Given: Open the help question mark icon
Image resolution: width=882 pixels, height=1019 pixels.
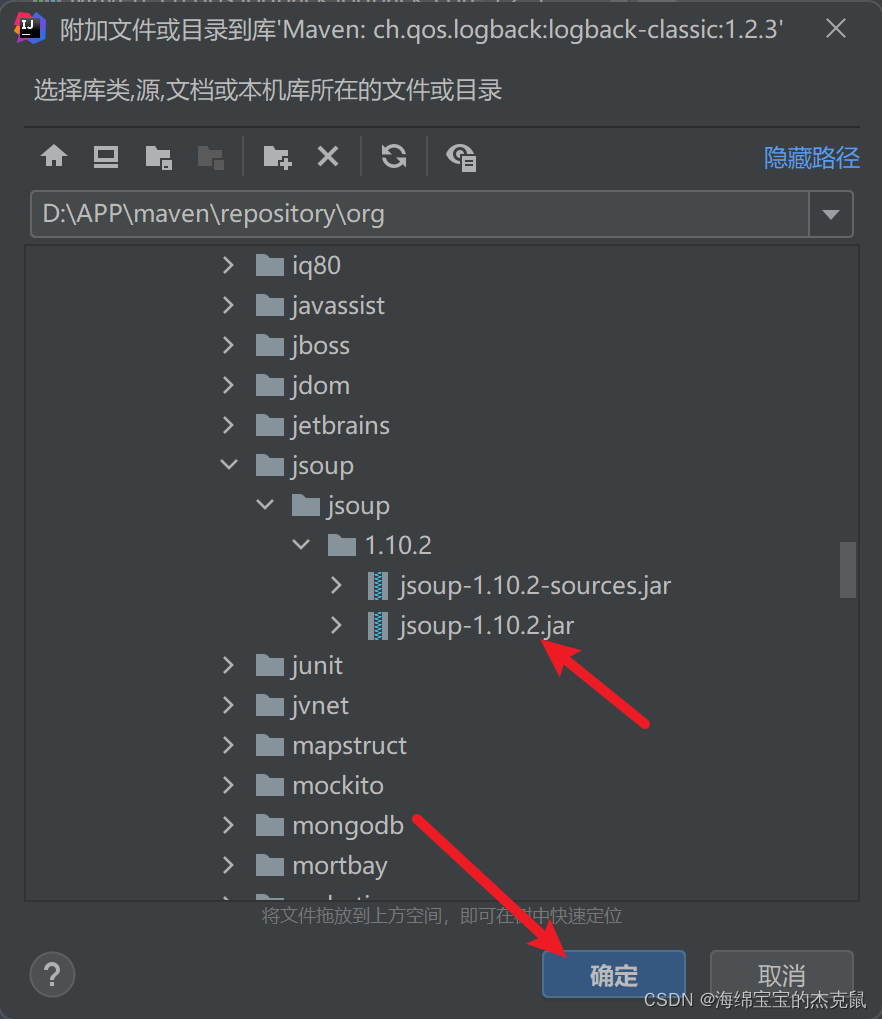Looking at the screenshot, I should 52,974.
